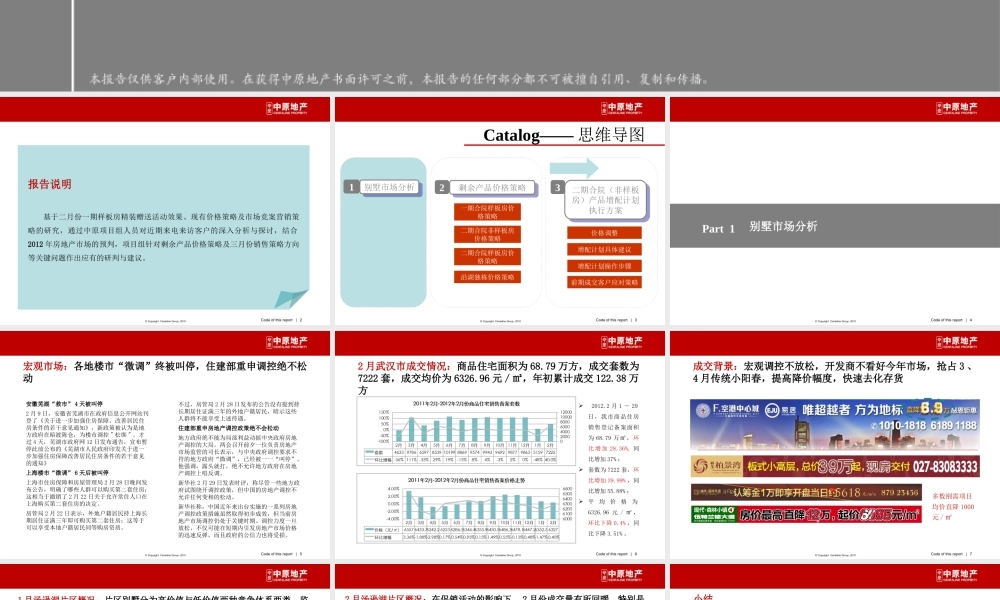Click the upper bar chart in 成交情况 slide
The height and width of the screenshot is (600, 1000).
(466, 430)
